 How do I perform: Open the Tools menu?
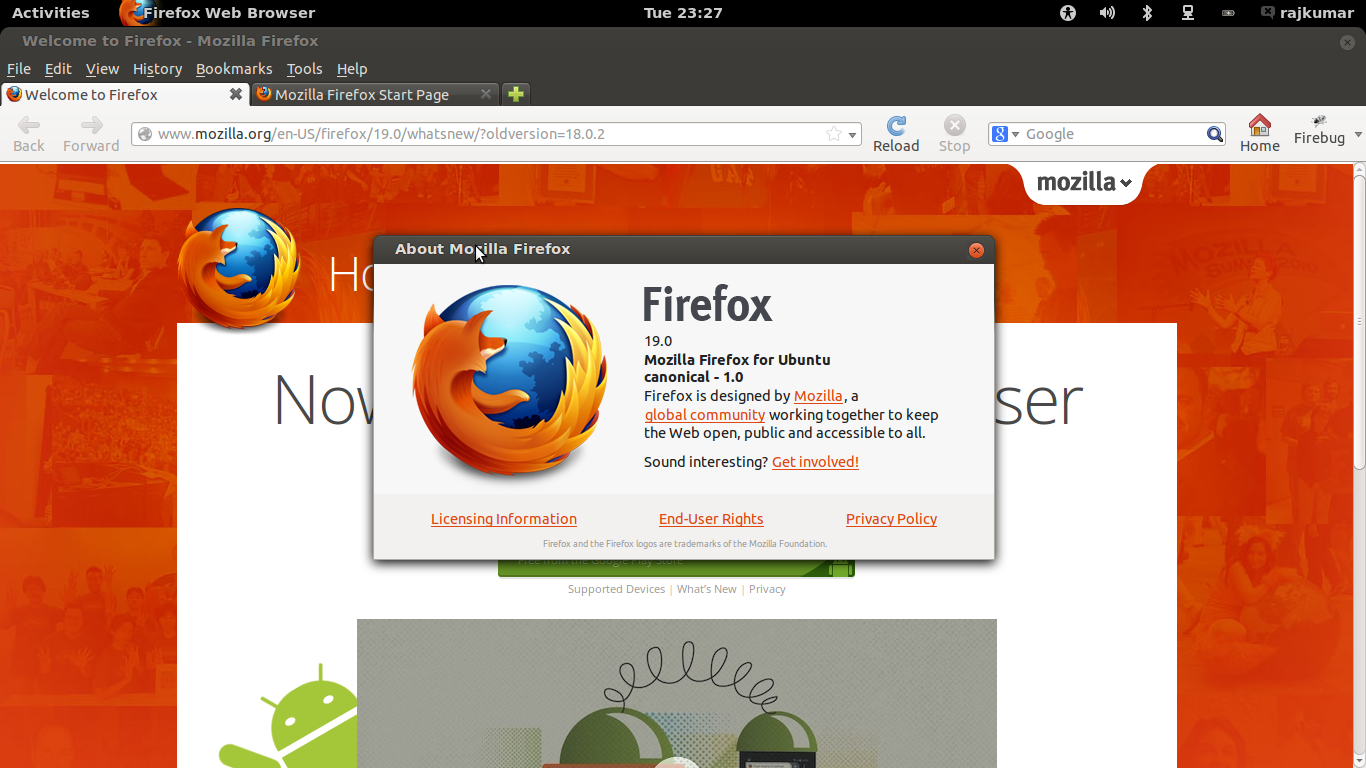[x=304, y=68]
